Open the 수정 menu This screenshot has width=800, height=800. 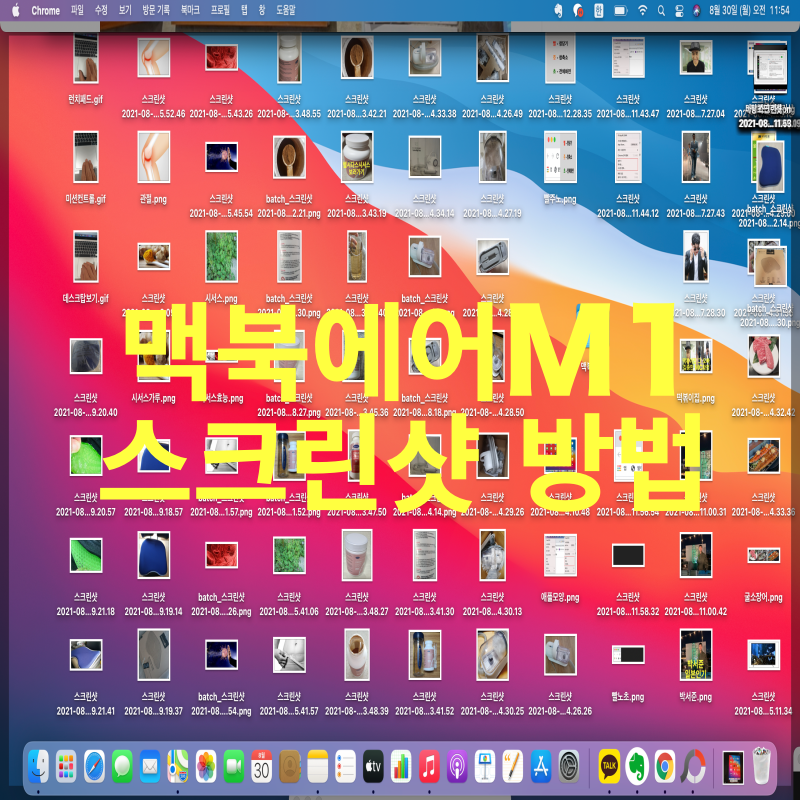point(101,10)
